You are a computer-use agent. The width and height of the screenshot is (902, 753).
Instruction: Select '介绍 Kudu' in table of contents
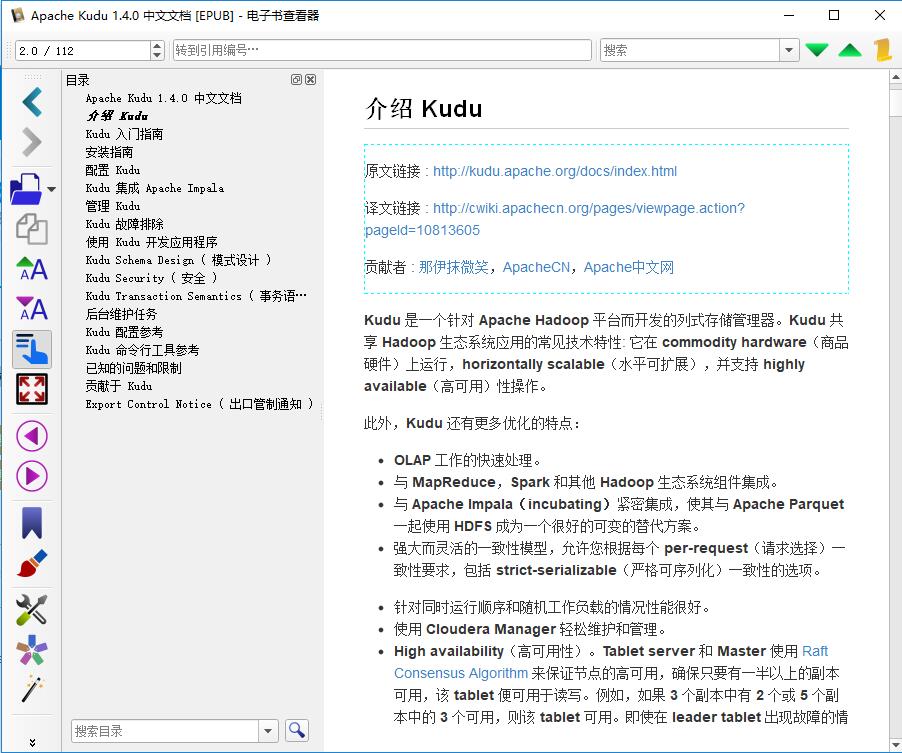(x=117, y=116)
